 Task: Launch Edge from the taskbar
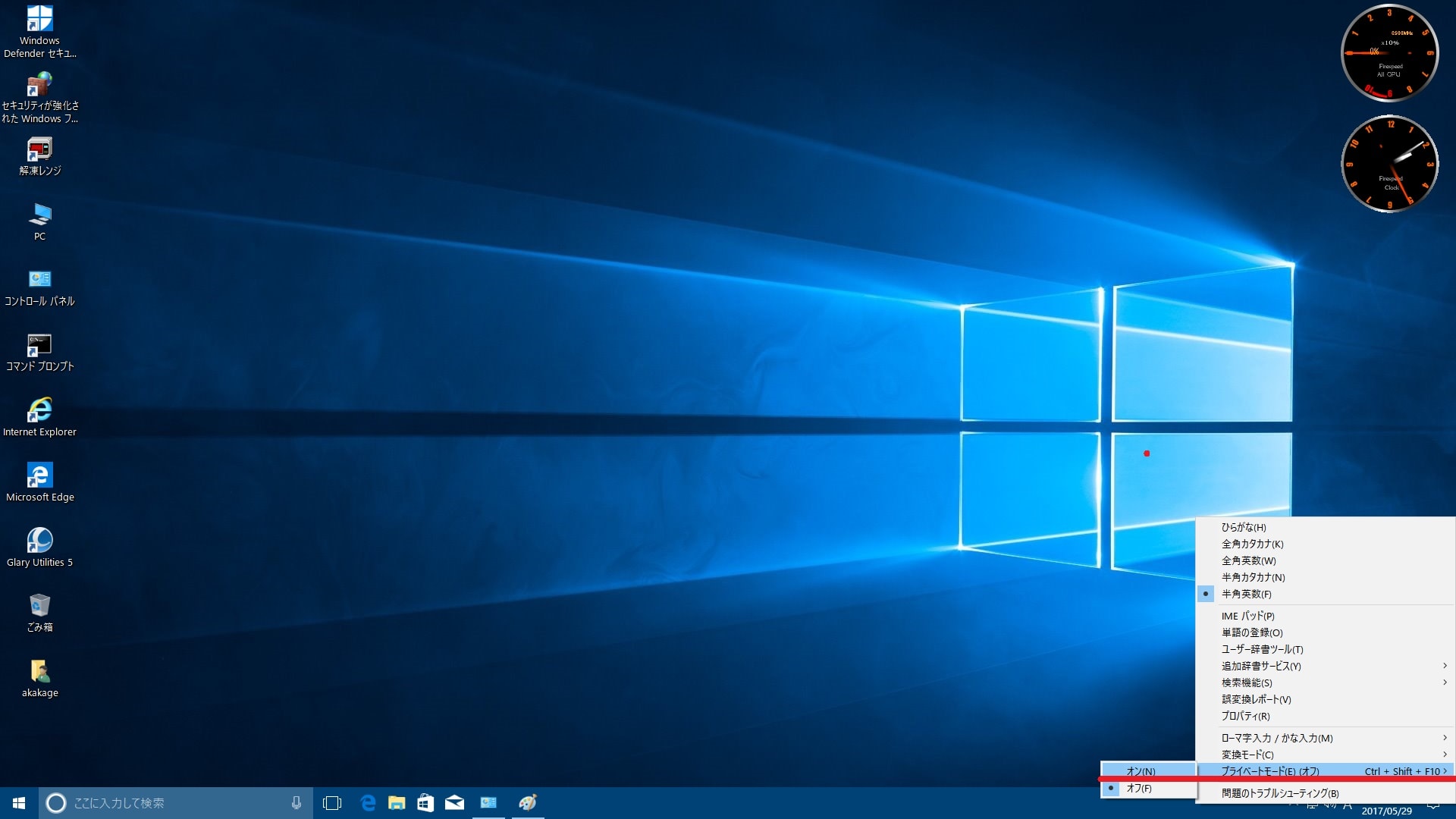[x=368, y=803]
